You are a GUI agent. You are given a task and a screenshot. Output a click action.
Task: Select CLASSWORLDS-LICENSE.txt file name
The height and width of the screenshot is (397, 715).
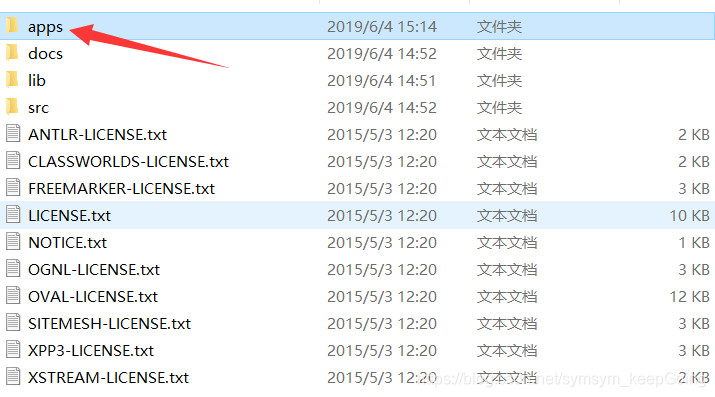(x=128, y=161)
